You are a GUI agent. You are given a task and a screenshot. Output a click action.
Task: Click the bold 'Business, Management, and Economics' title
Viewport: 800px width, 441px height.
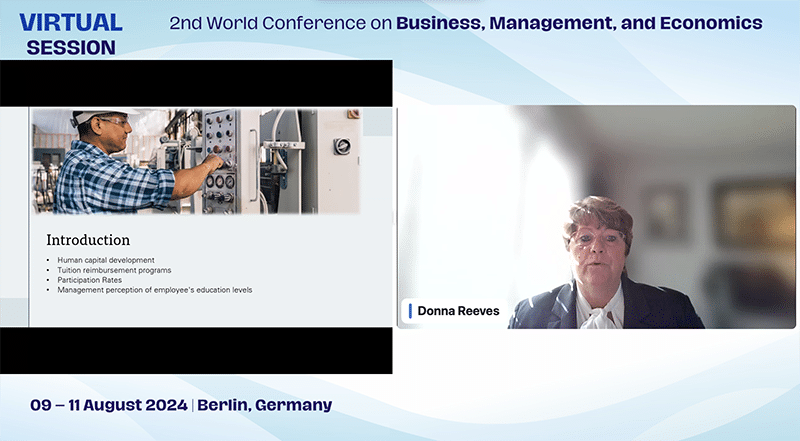(579, 23)
